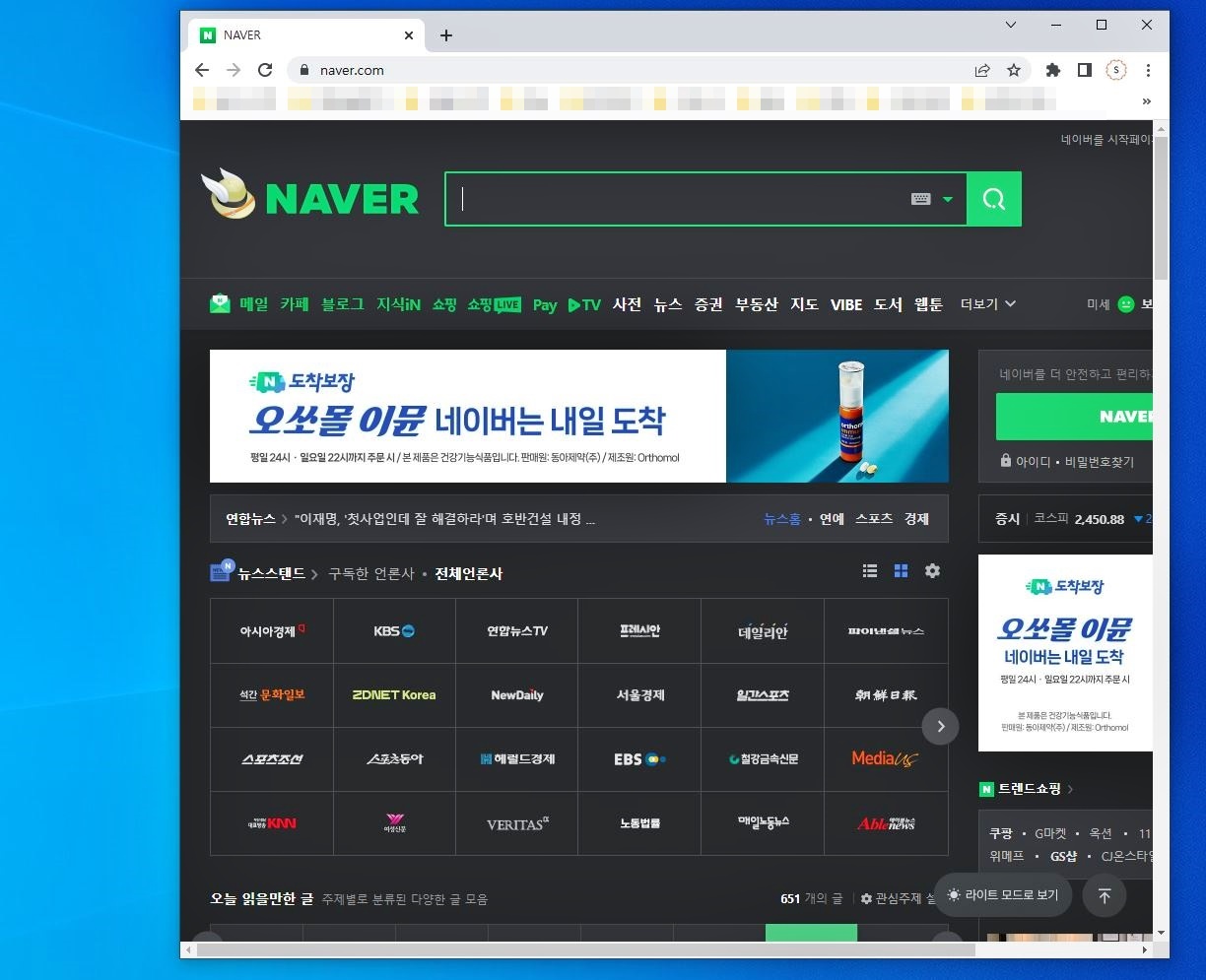Viewport: 1206px width, 980px height.
Task: Bookmark this page with star icon
Action: 1013,70
